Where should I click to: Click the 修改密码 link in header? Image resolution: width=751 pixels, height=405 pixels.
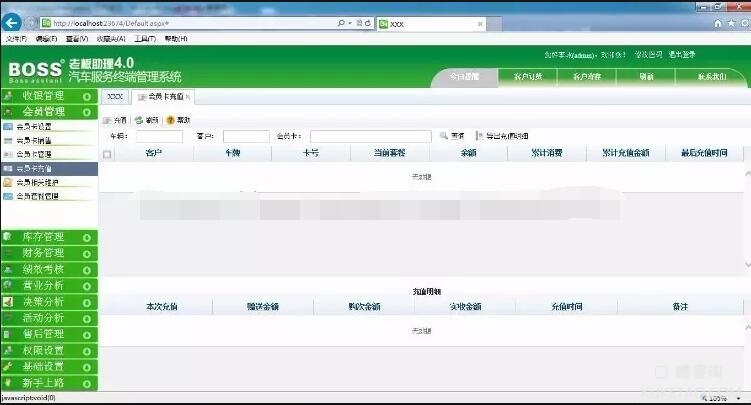[x=649, y=55]
